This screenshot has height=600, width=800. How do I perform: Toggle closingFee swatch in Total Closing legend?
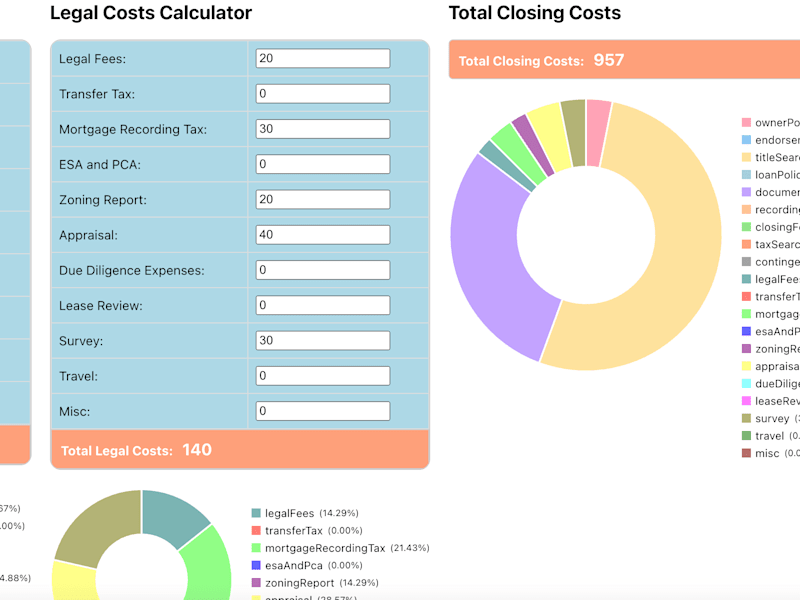click(x=746, y=227)
